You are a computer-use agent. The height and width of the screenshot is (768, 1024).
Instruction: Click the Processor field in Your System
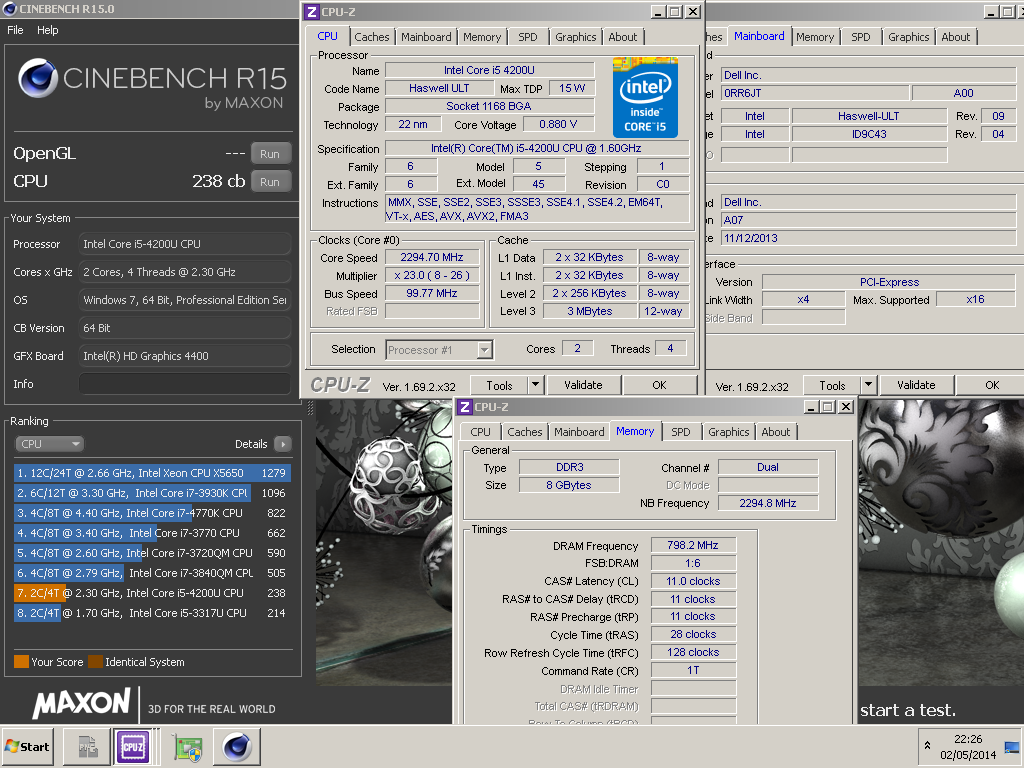click(x=185, y=244)
